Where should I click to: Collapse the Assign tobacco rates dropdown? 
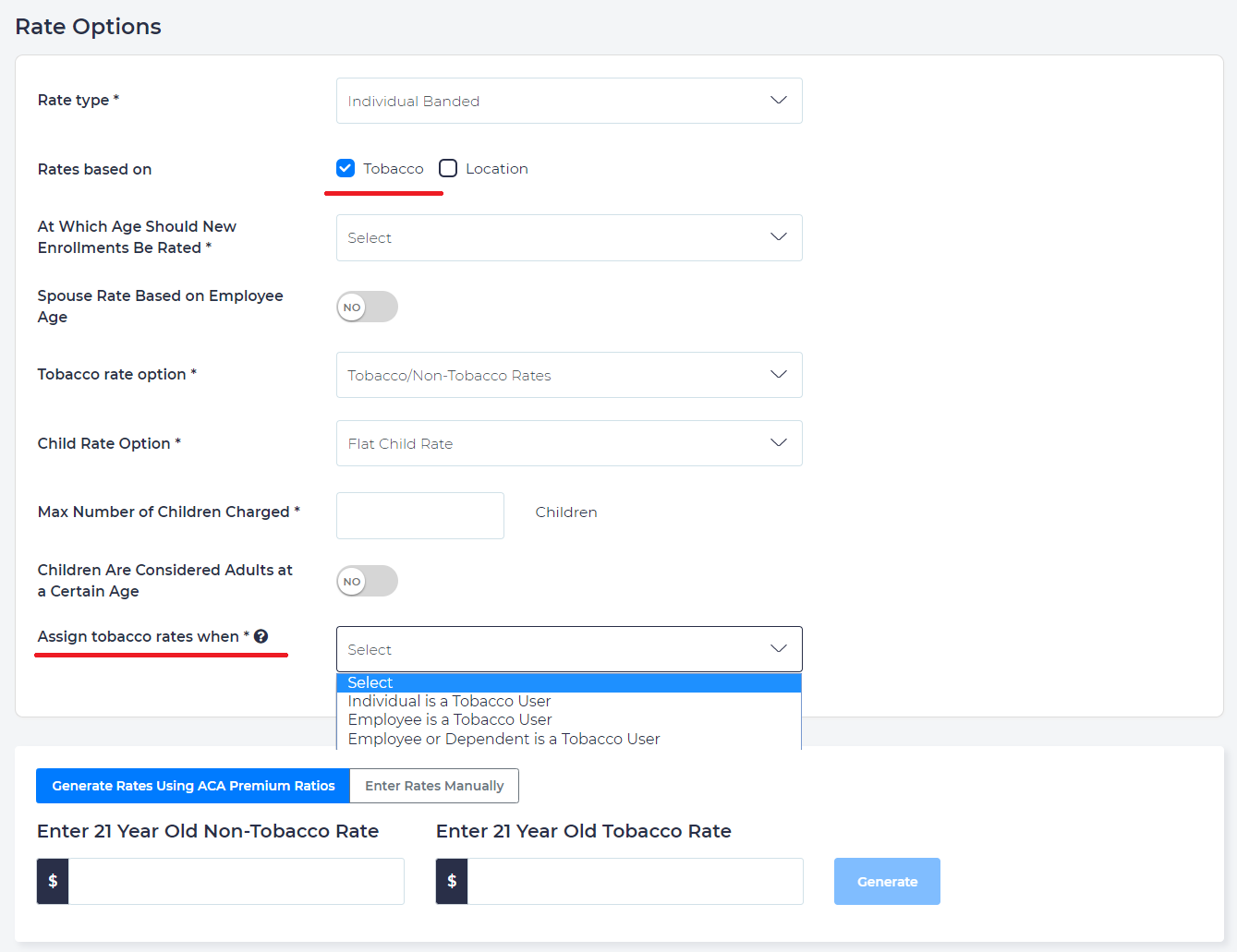coord(568,649)
